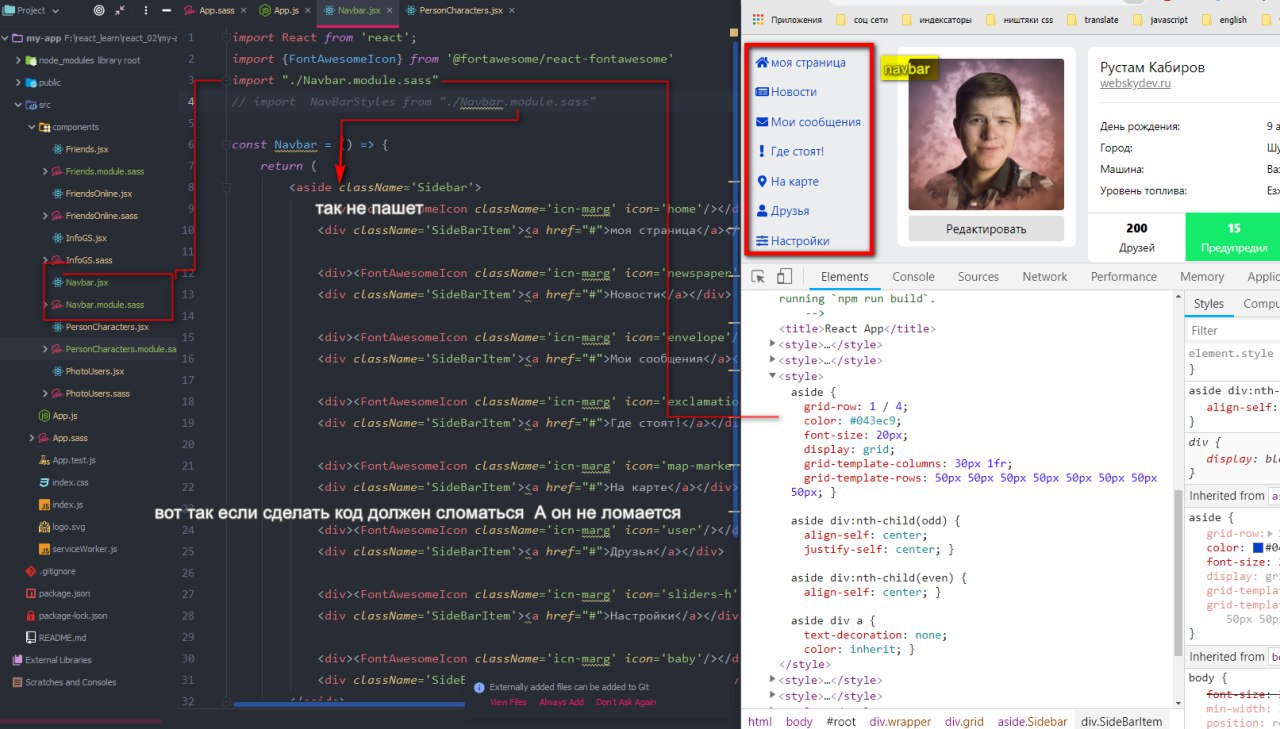Image resolution: width=1280 pixels, height=729 pixels.
Task: Switch to the PersonCharacters.jsx editor tab
Action: [x=461, y=10]
